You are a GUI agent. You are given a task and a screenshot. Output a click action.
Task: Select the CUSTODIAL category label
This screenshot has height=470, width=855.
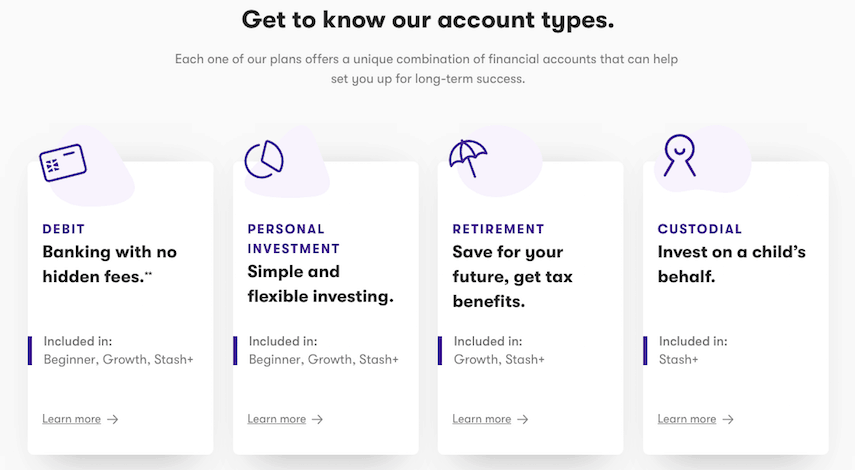click(700, 229)
